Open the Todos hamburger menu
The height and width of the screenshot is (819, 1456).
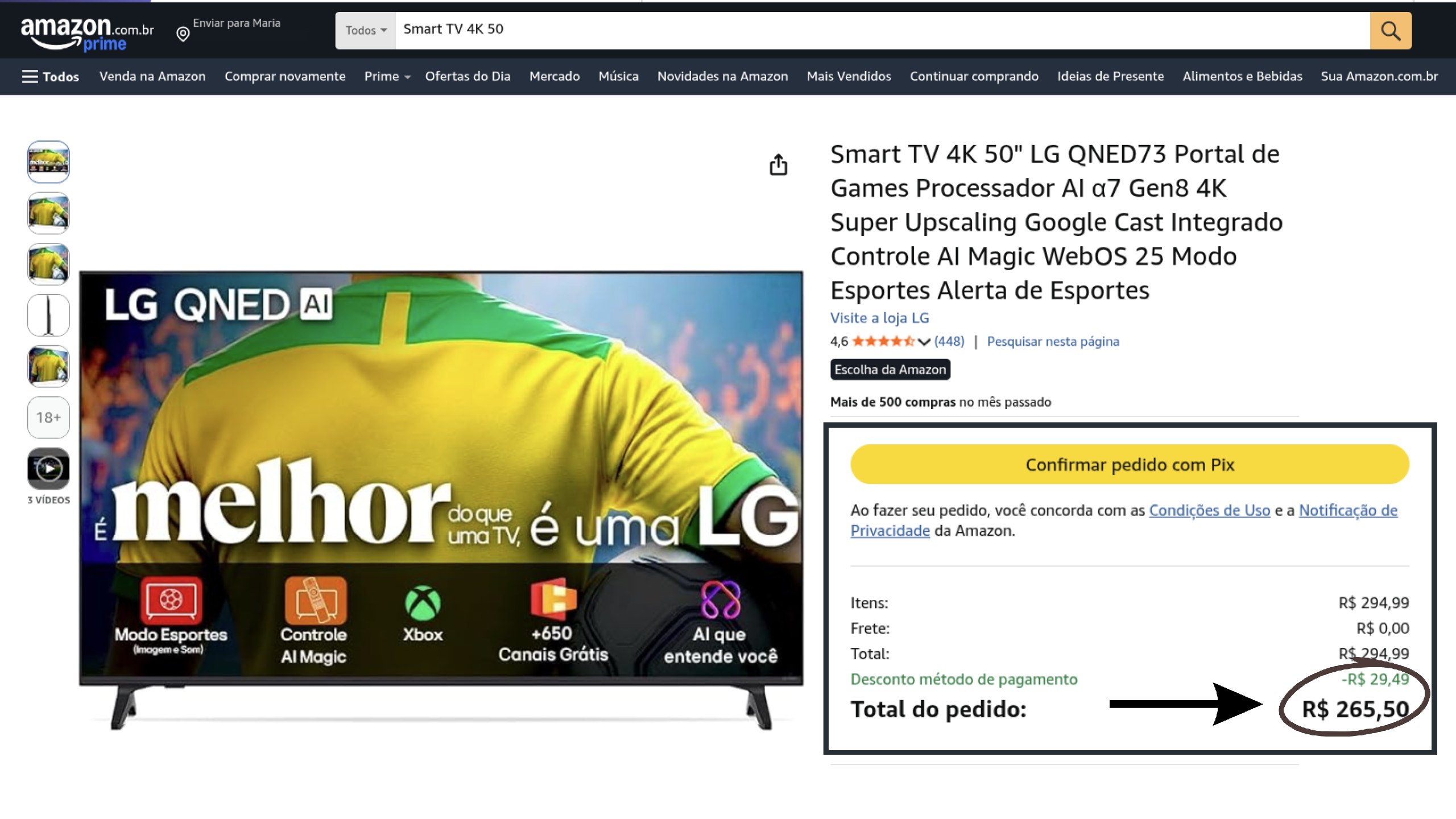[x=50, y=76]
